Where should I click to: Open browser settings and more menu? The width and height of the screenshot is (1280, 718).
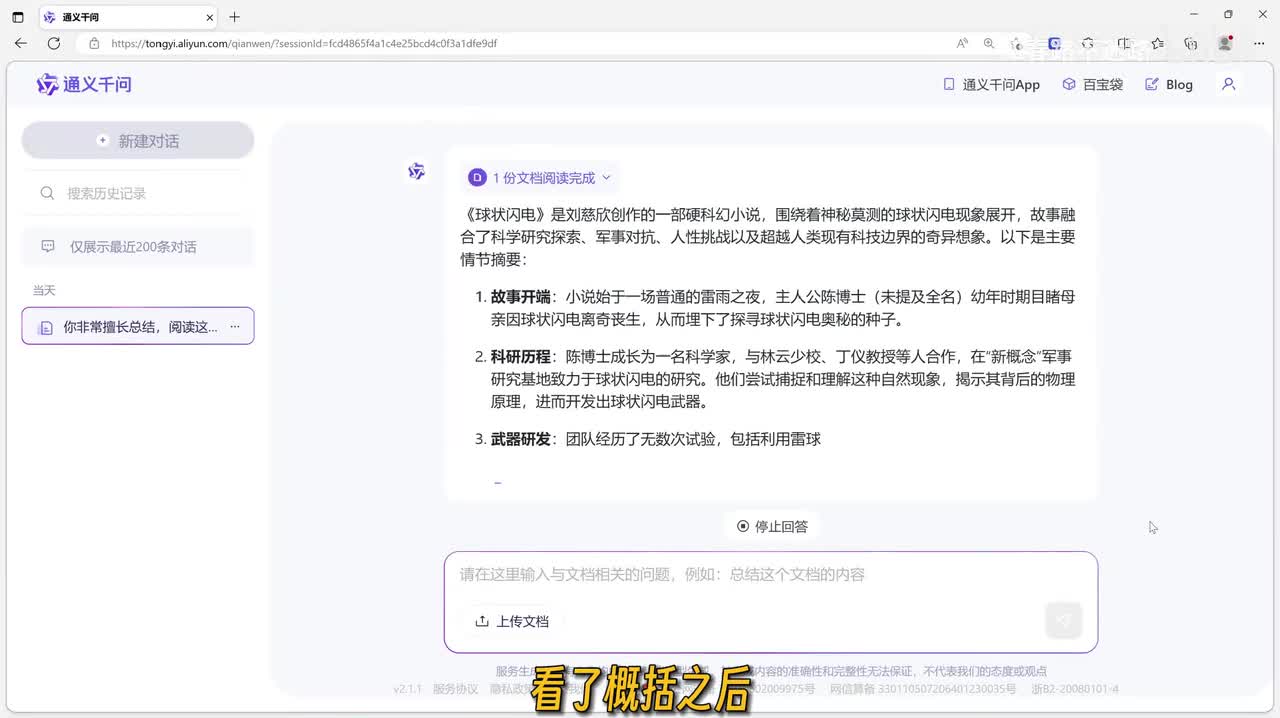click(x=1257, y=43)
